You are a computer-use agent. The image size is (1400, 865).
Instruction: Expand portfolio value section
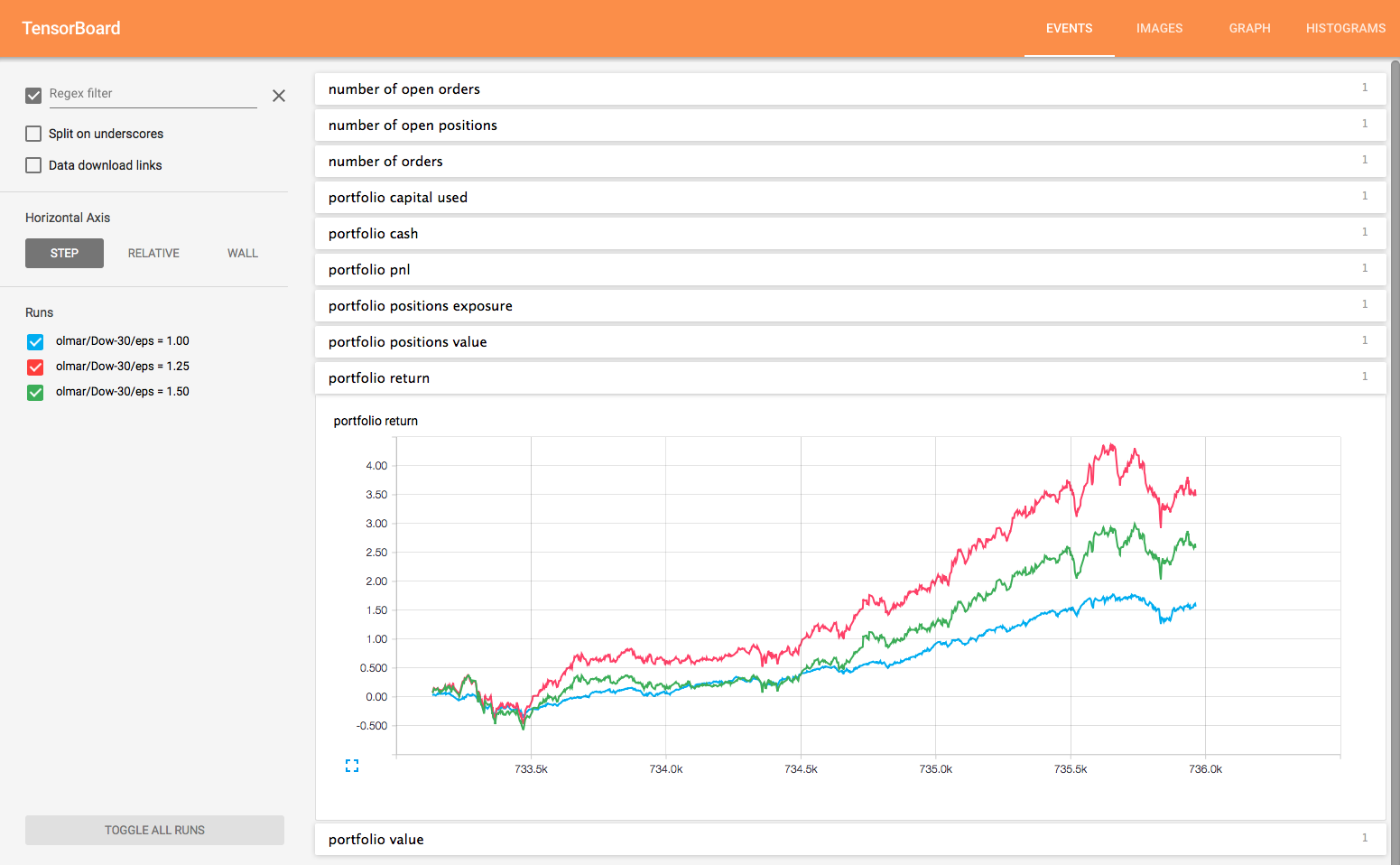[x=850, y=839]
